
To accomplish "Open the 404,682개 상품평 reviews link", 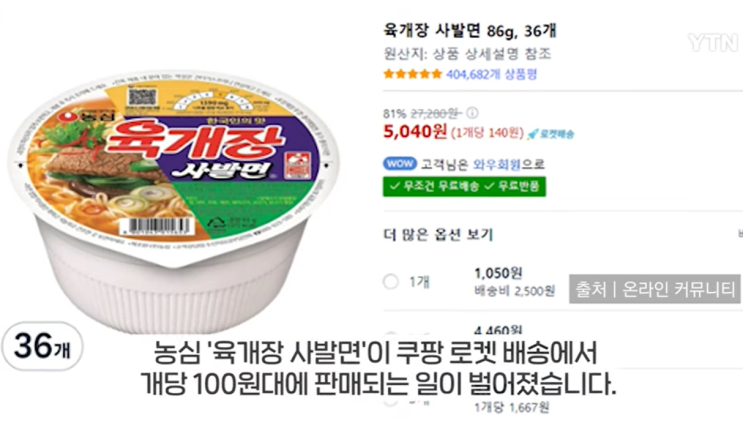I will click(491, 74).
